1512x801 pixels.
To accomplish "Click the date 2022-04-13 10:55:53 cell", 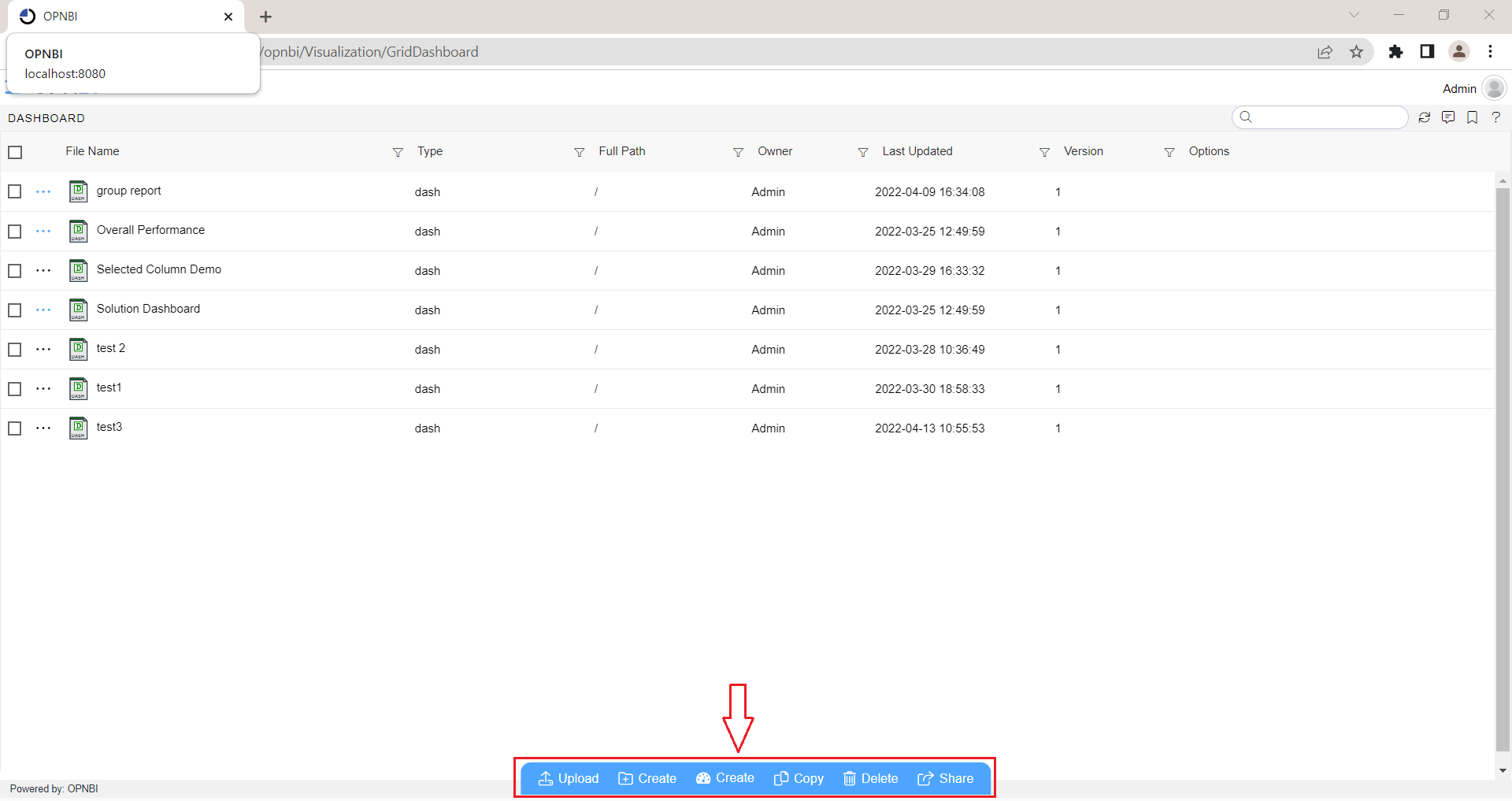I will click(x=930, y=428).
